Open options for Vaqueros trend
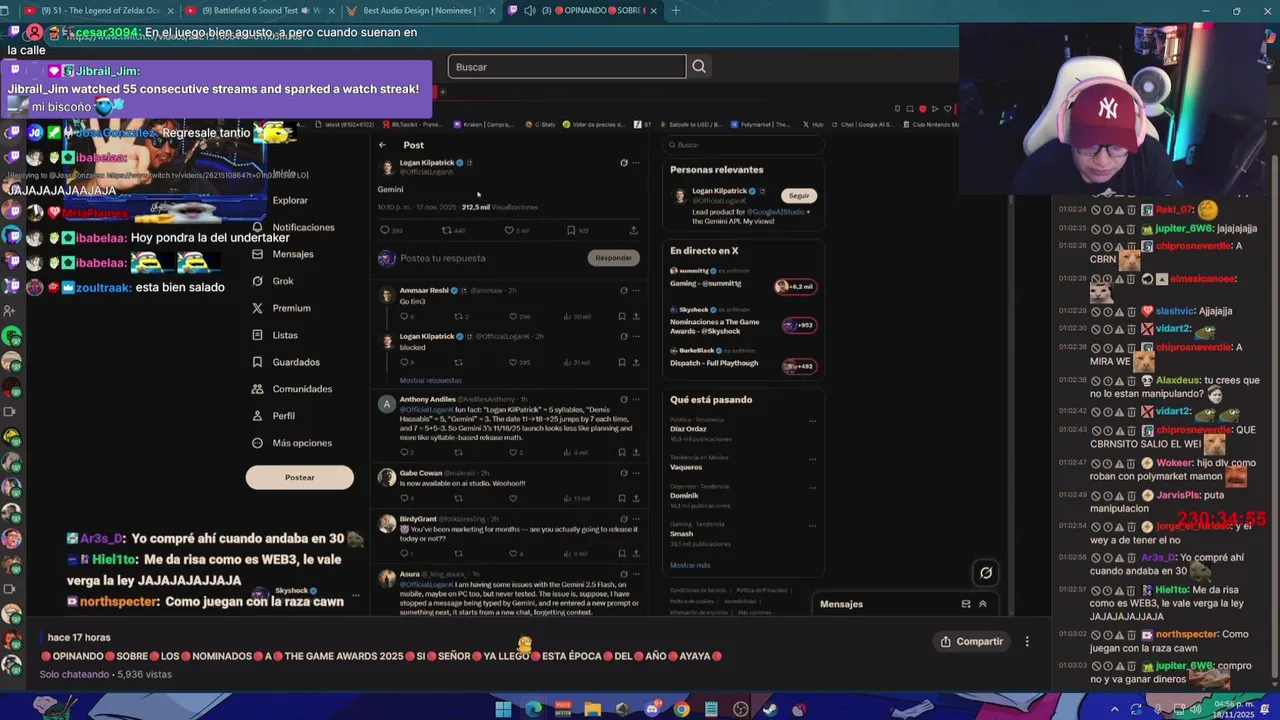1280x720 pixels. [x=812, y=459]
